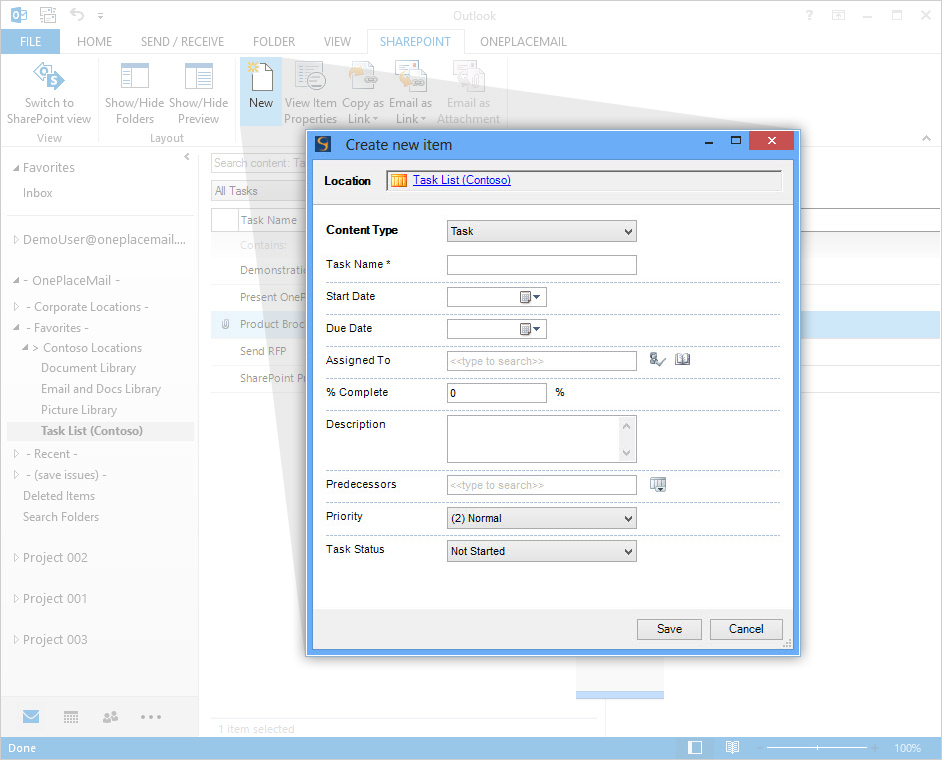Expand the Corporate Locations tree node
This screenshot has height=760, width=942.
click(x=16, y=307)
